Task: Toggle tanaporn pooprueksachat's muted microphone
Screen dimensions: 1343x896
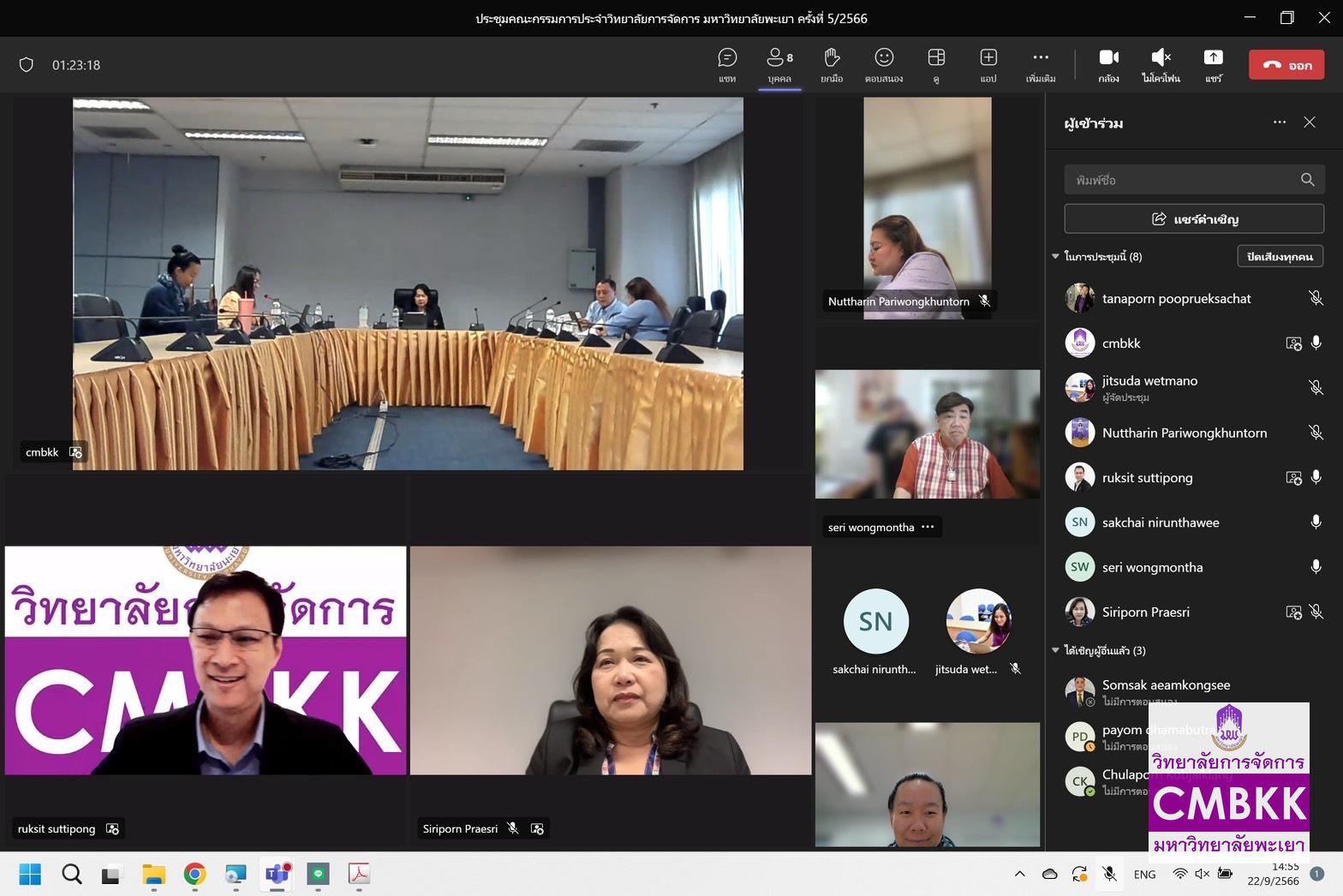Action: [1316, 298]
